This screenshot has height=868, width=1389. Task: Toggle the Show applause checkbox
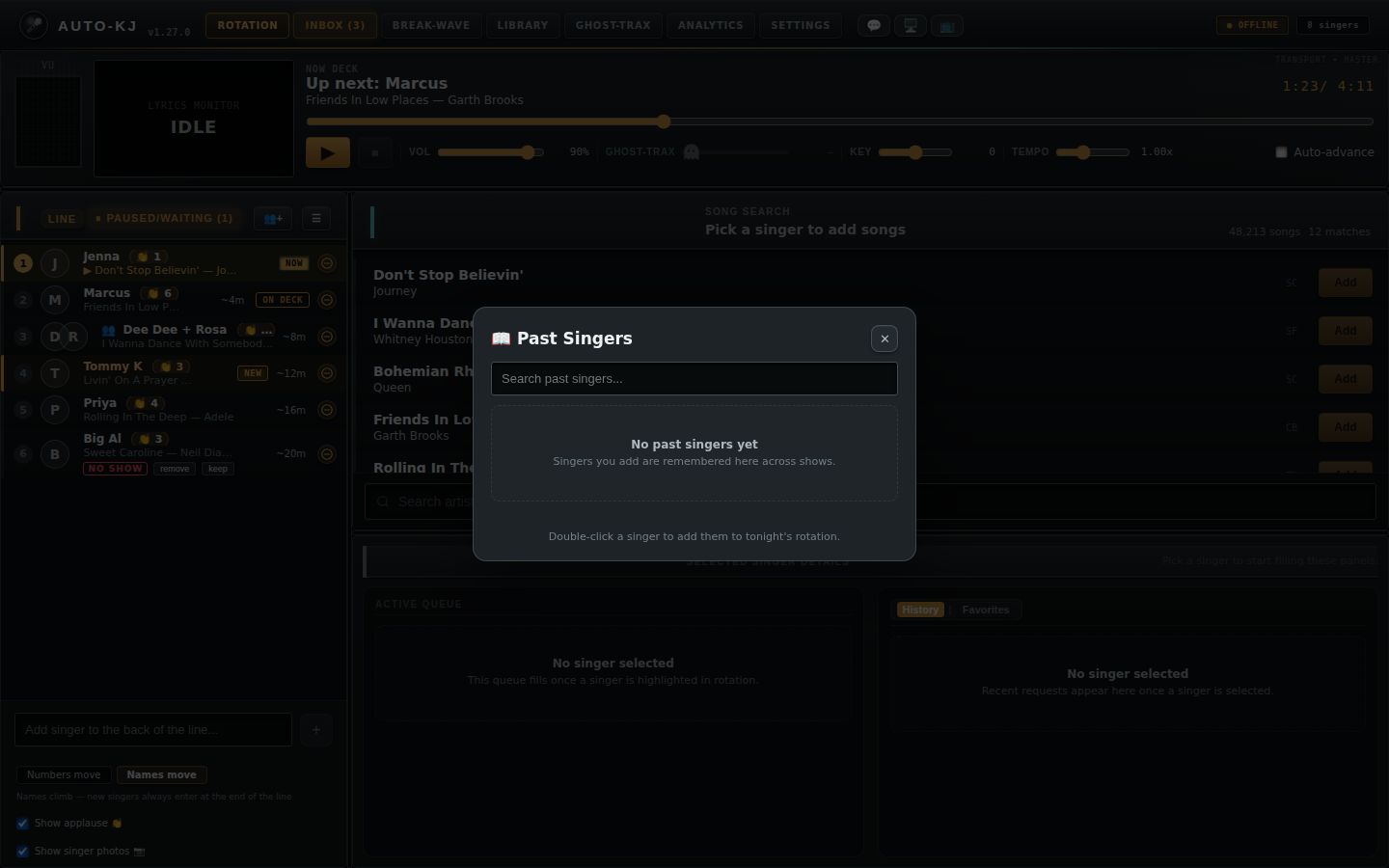(22, 824)
